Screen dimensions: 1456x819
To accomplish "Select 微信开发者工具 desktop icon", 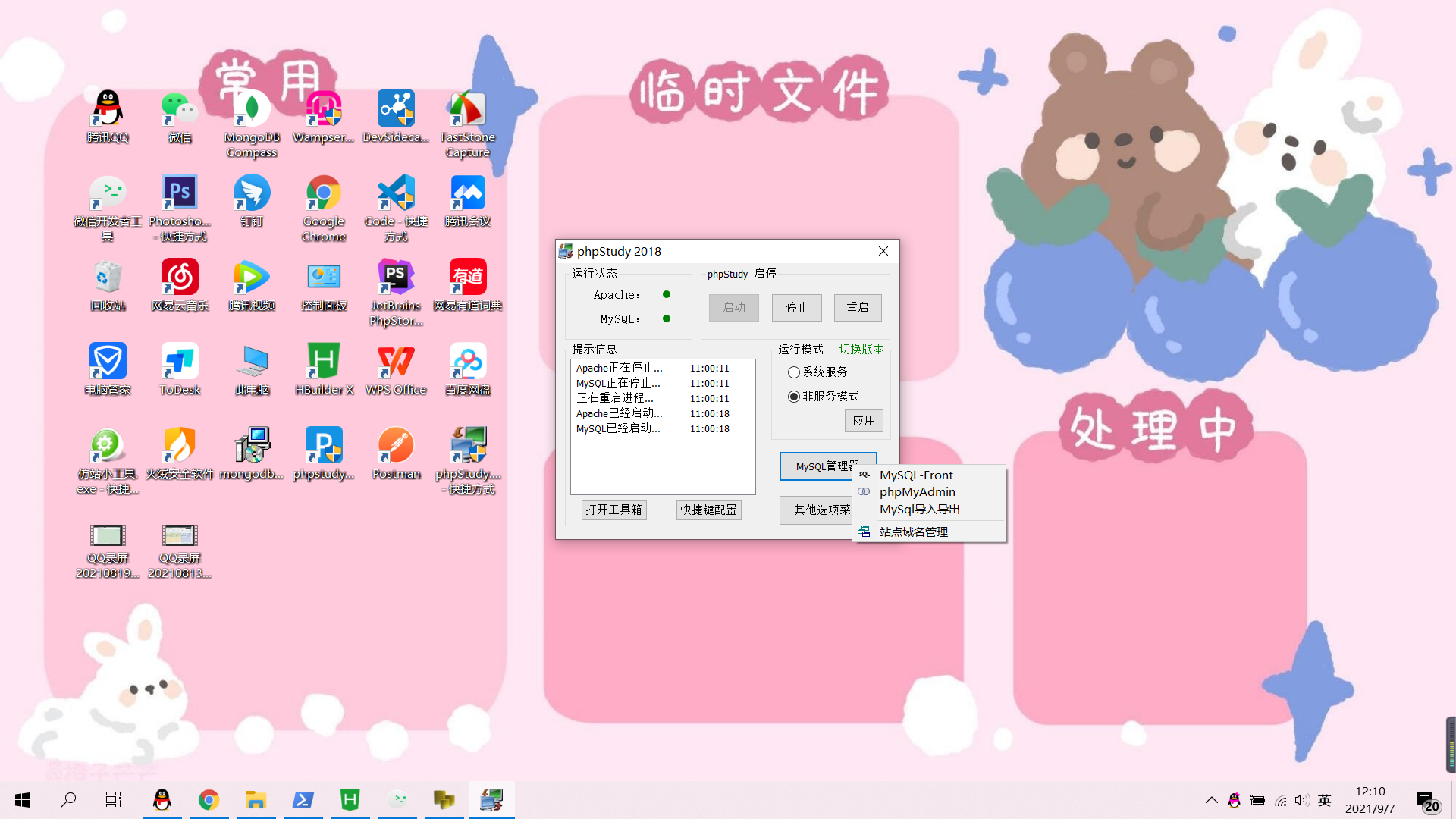I will (x=108, y=209).
